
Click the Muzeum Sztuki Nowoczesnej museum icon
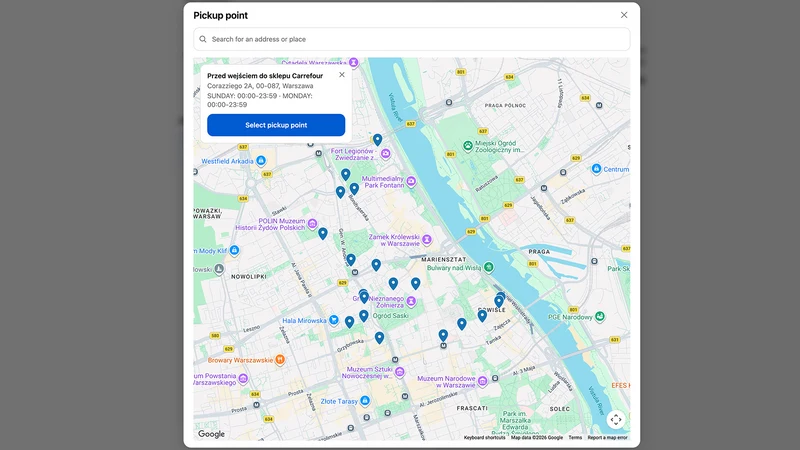coord(399,372)
